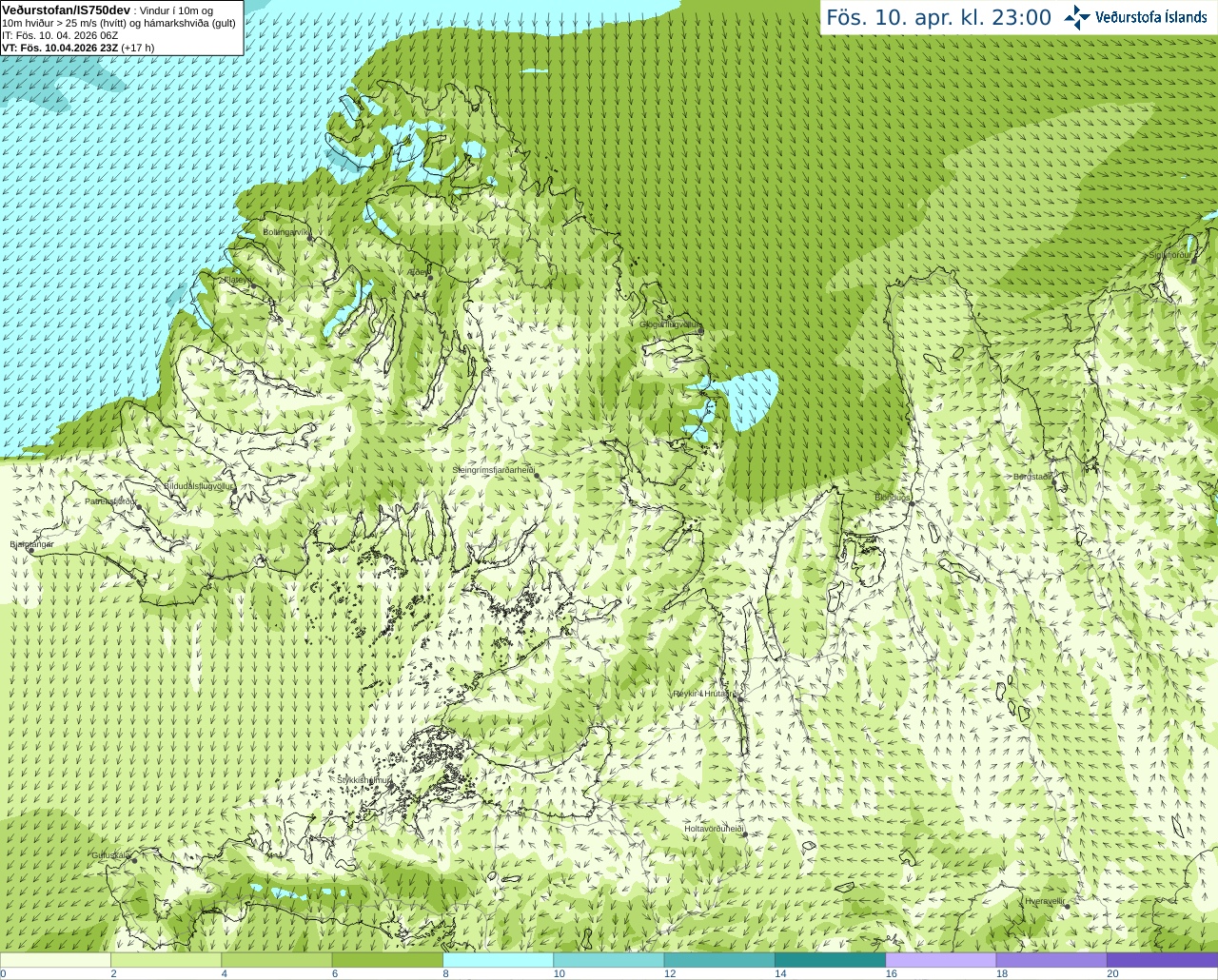Image resolution: width=1218 pixels, height=980 pixels.
Task: Pick the cyan 8–10 m/s legend swatch
Action: pos(499,960)
